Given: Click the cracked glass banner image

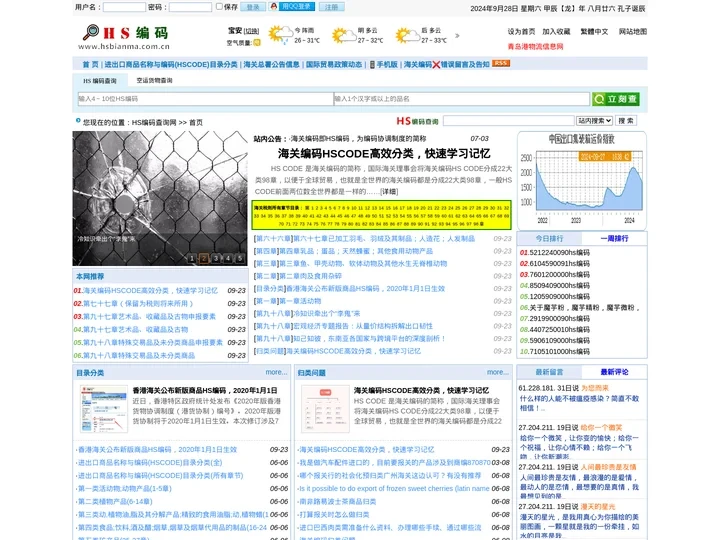Looking at the screenshot, I should [x=160, y=198].
